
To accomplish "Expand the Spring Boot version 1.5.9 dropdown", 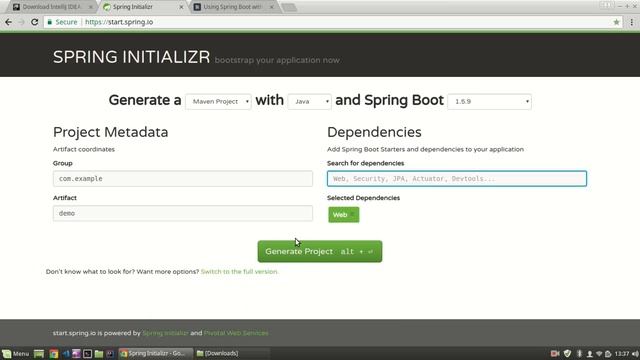I will [489, 102].
